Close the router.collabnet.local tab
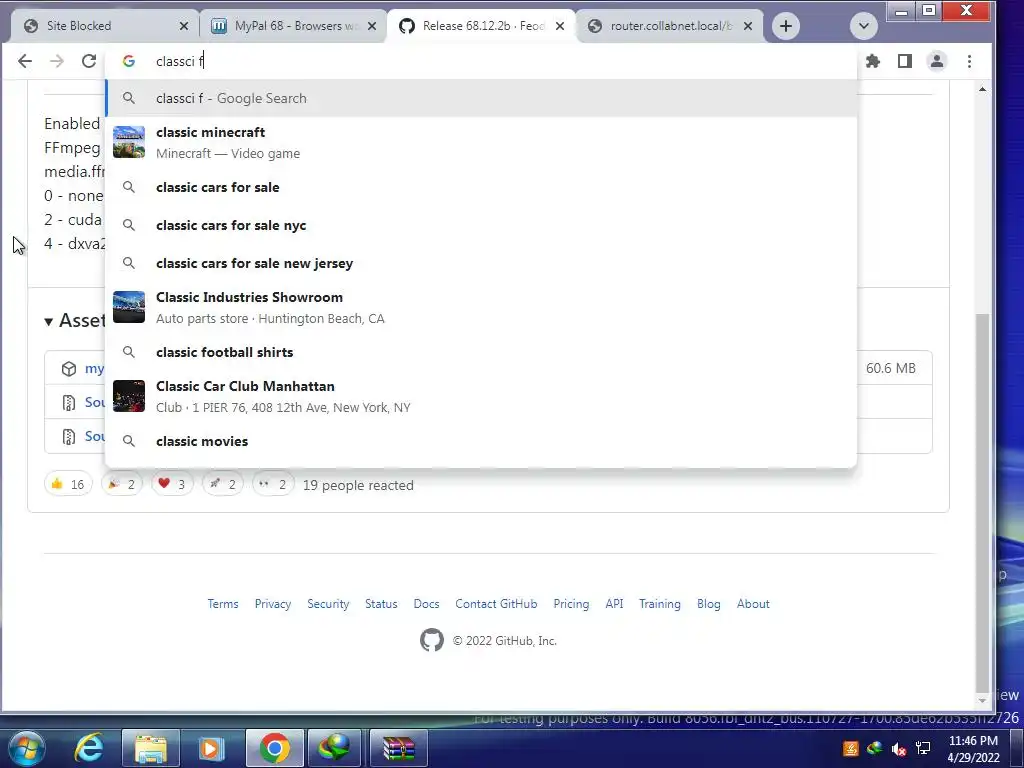The height and width of the screenshot is (768, 1024). [x=748, y=26]
